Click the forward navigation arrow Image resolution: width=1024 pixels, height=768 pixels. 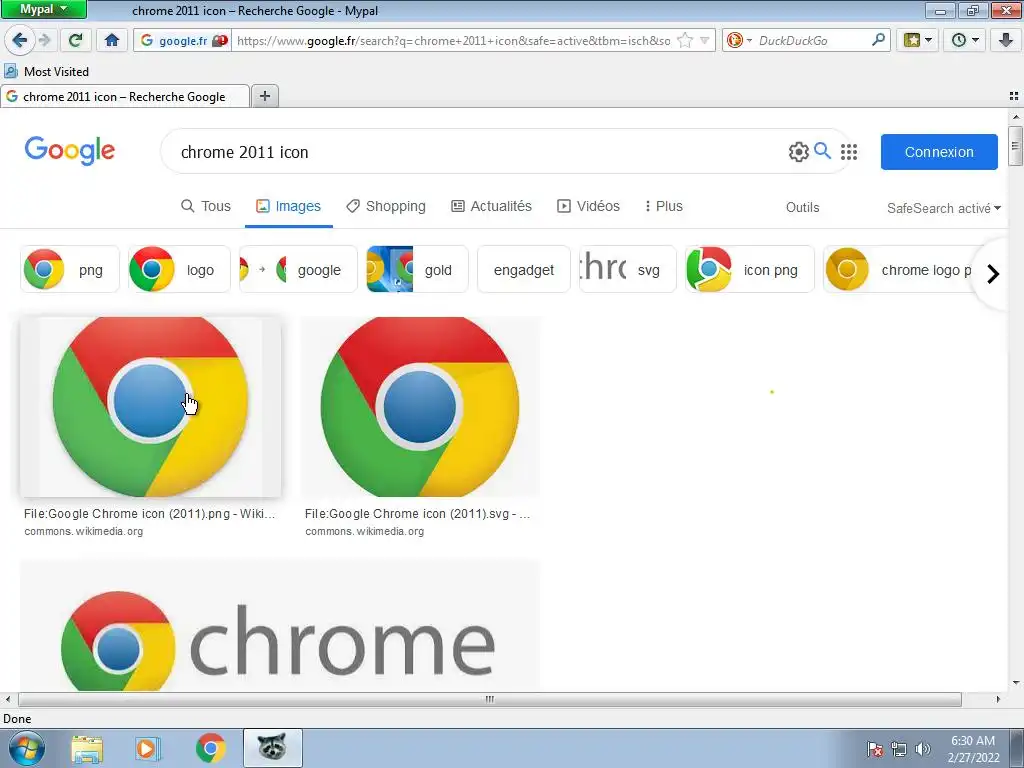click(45, 40)
